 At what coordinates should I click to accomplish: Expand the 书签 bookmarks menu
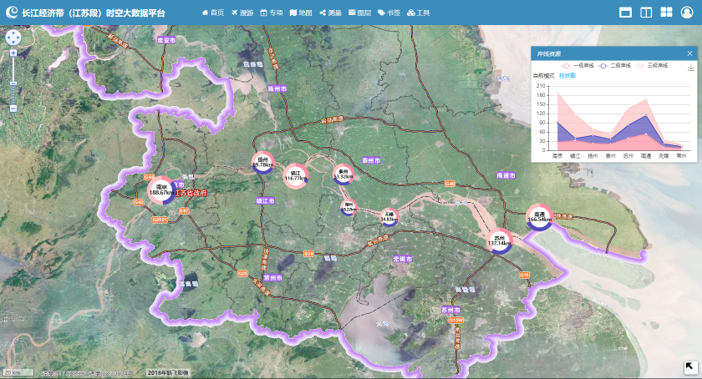click(389, 13)
